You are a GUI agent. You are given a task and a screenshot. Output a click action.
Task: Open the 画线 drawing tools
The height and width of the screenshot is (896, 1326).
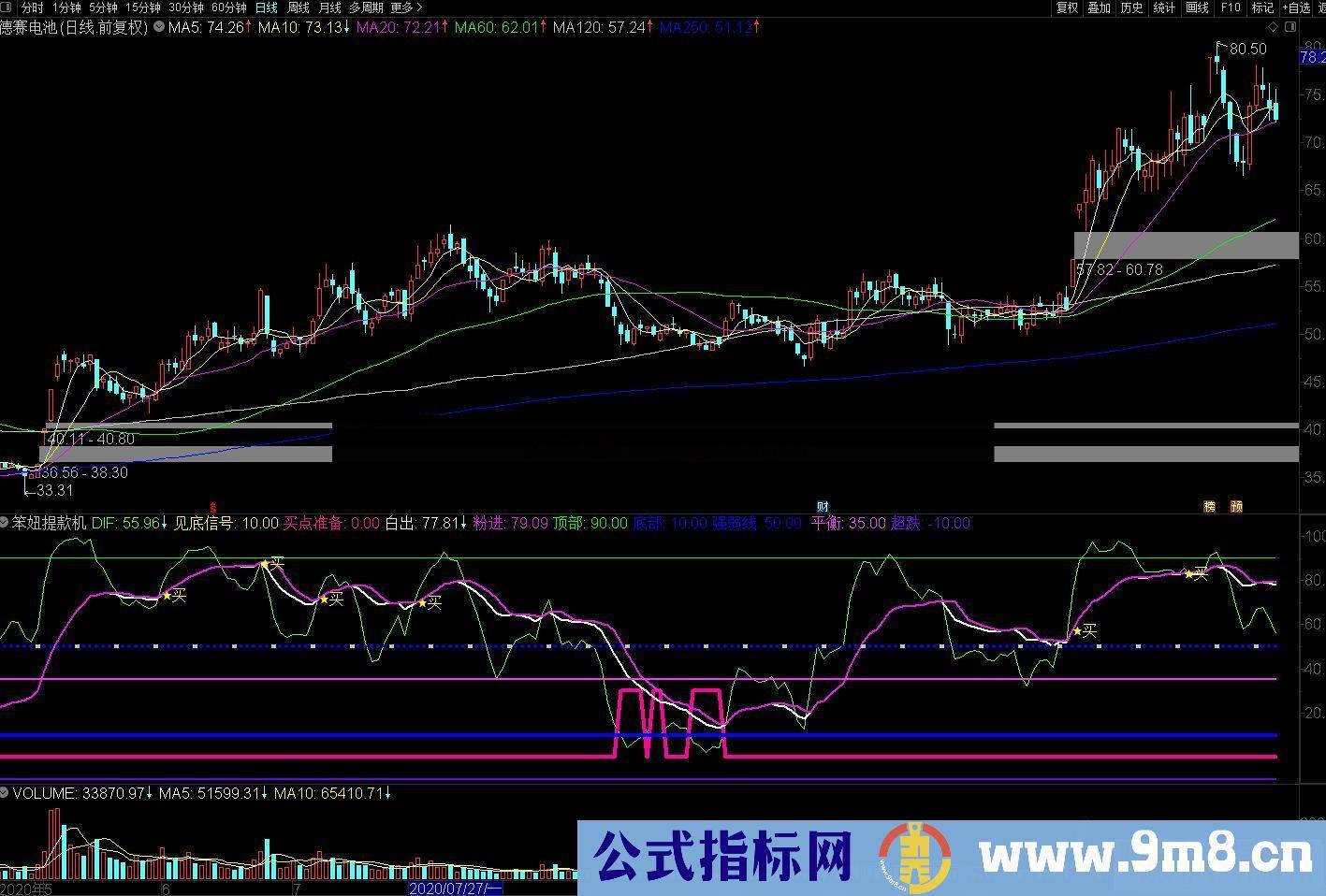pyautogui.click(x=1197, y=7)
